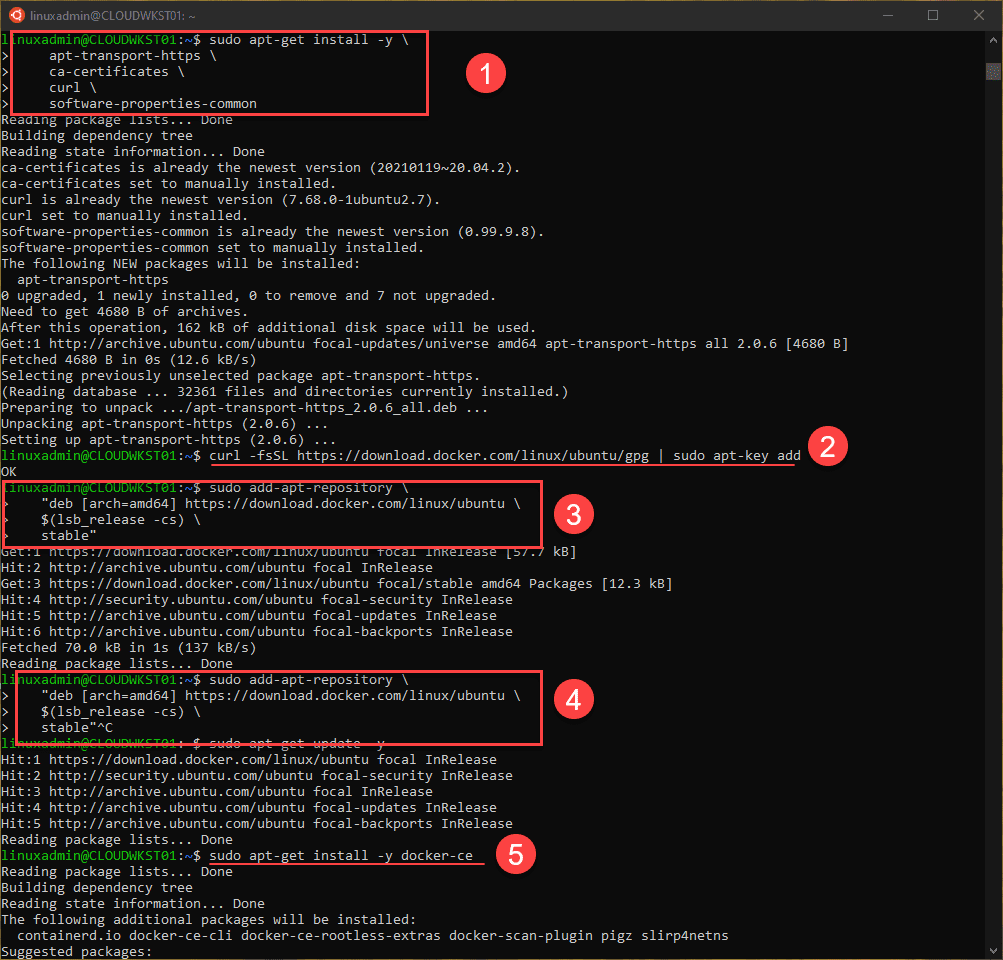The height and width of the screenshot is (960, 1003).
Task: Click the scrollbar down arrow
Action: click(993, 950)
